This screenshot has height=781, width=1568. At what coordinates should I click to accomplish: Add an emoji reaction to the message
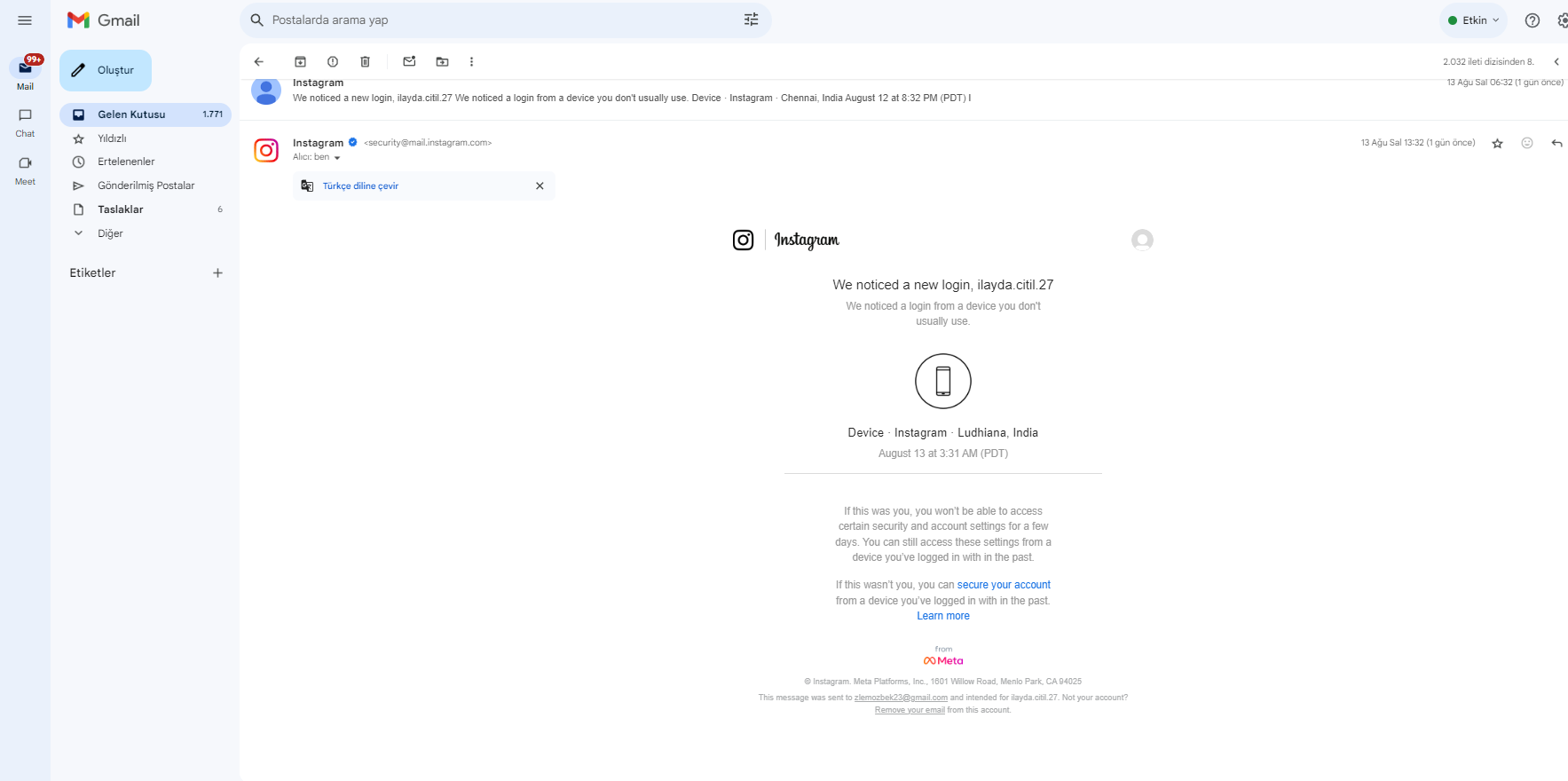click(x=1527, y=143)
